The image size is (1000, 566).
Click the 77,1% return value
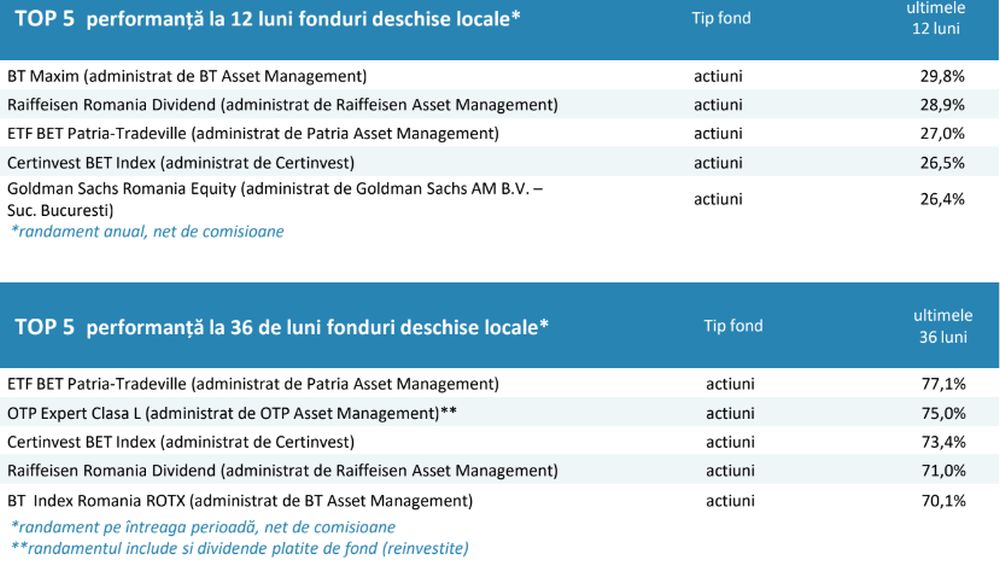coord(943,384)
